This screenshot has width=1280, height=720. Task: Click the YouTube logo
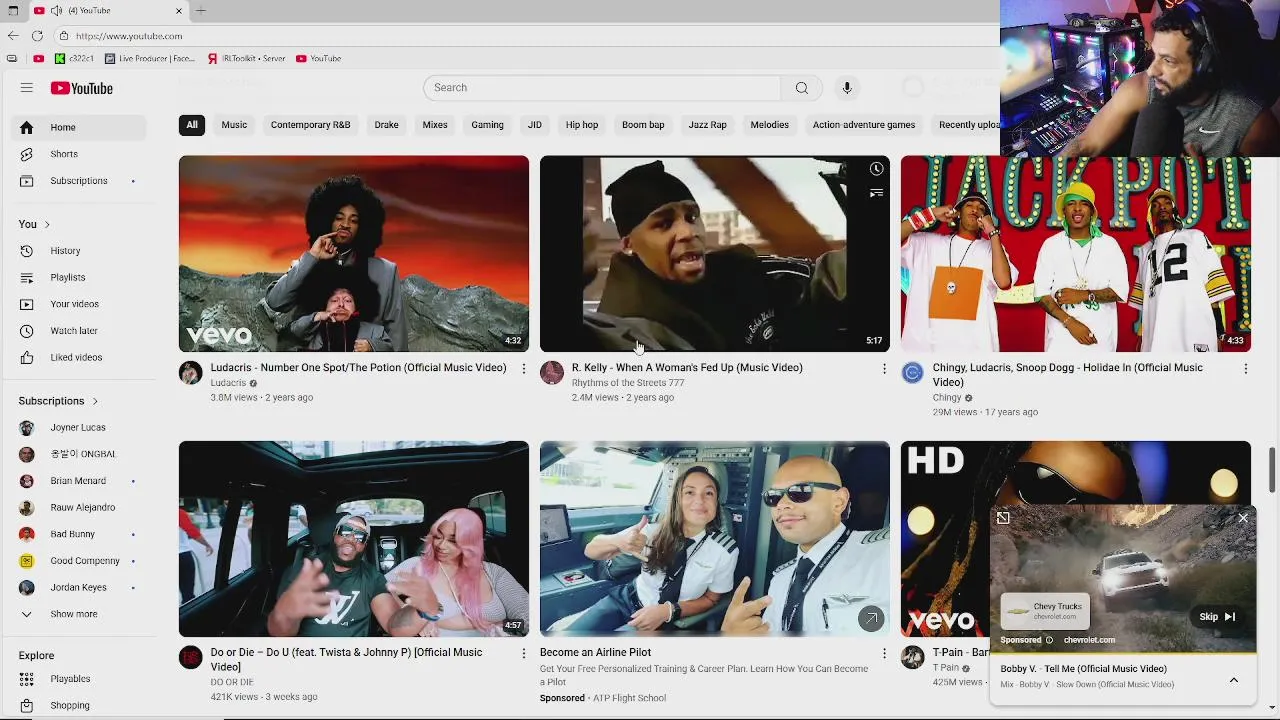82,88
